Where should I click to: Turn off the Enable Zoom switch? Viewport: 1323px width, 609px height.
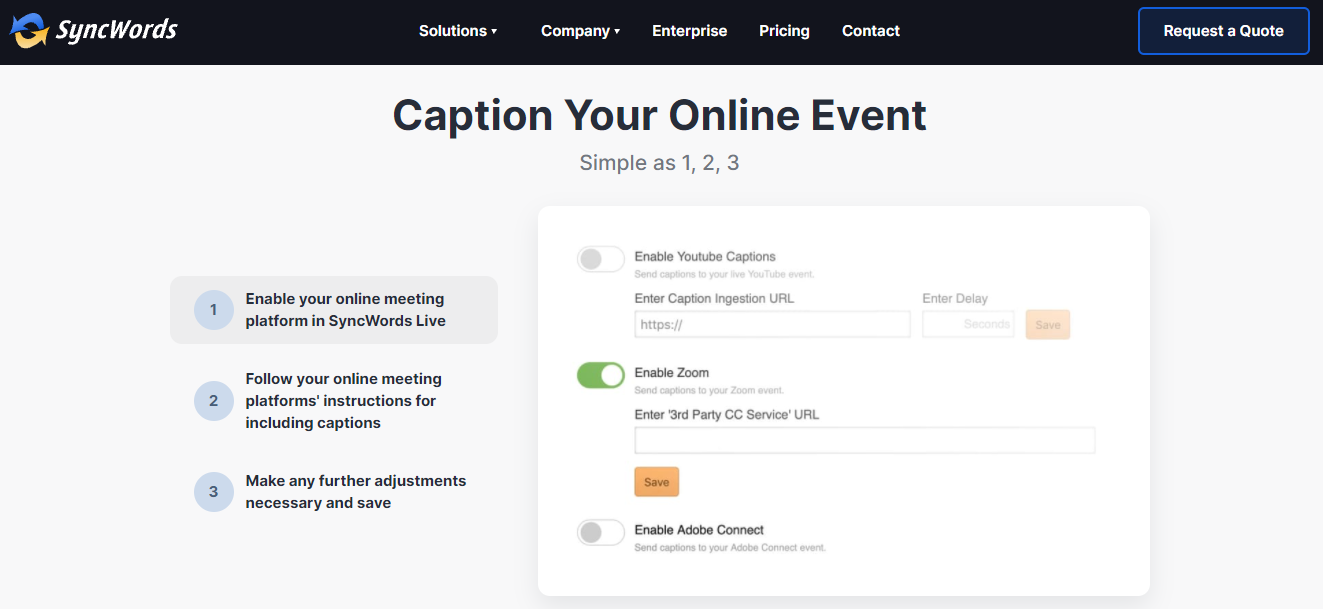click(601, 375)
